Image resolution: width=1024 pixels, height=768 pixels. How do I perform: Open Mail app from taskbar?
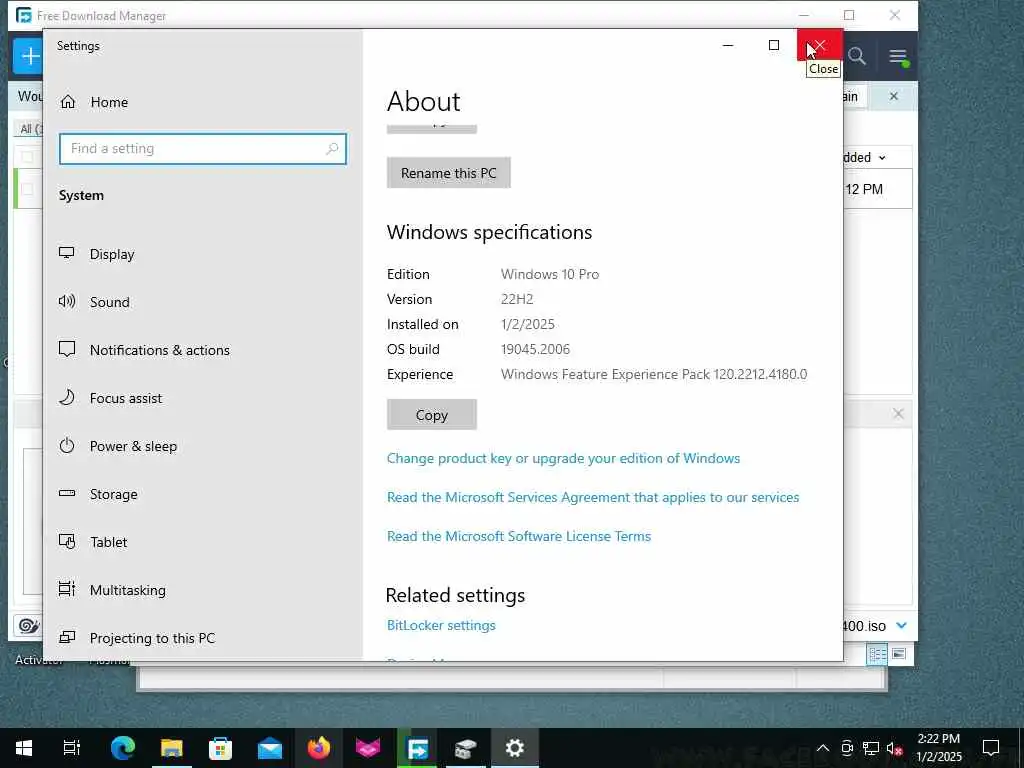pyautogui.click(x=270, y=748)
